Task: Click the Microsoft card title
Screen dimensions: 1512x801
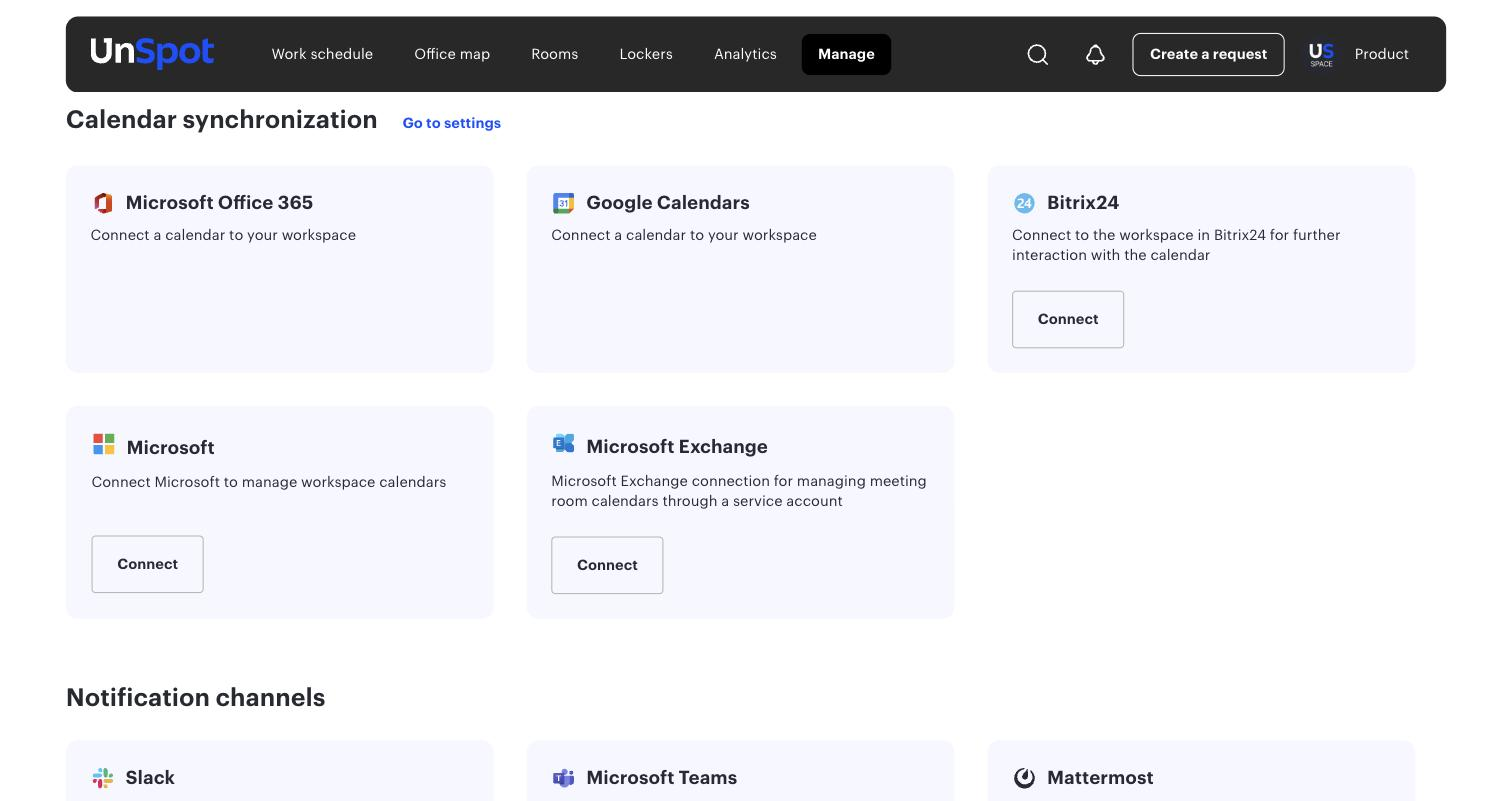Action: [x=170, y=448]
